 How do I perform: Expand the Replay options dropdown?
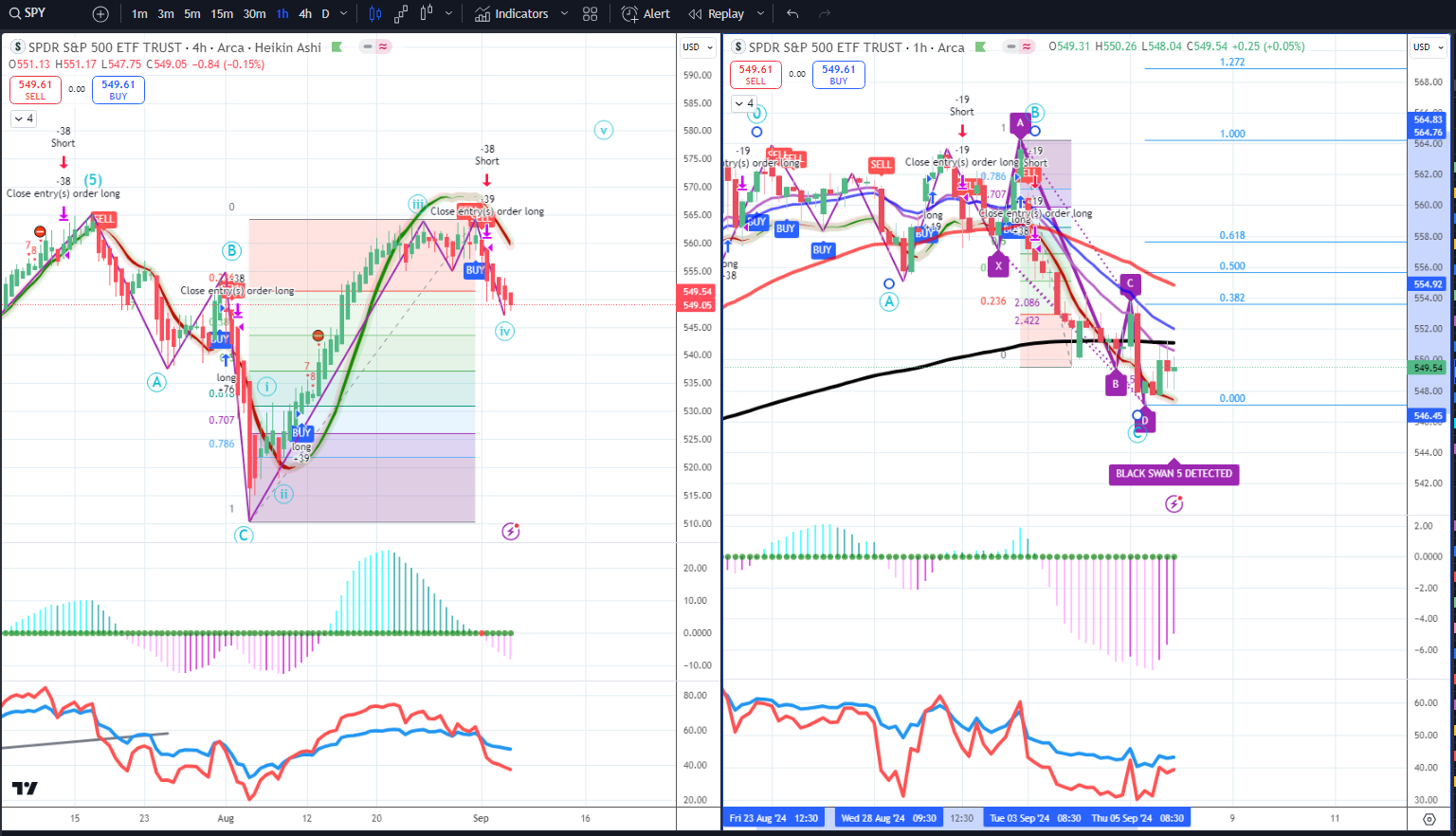click(x=760, y=14)
